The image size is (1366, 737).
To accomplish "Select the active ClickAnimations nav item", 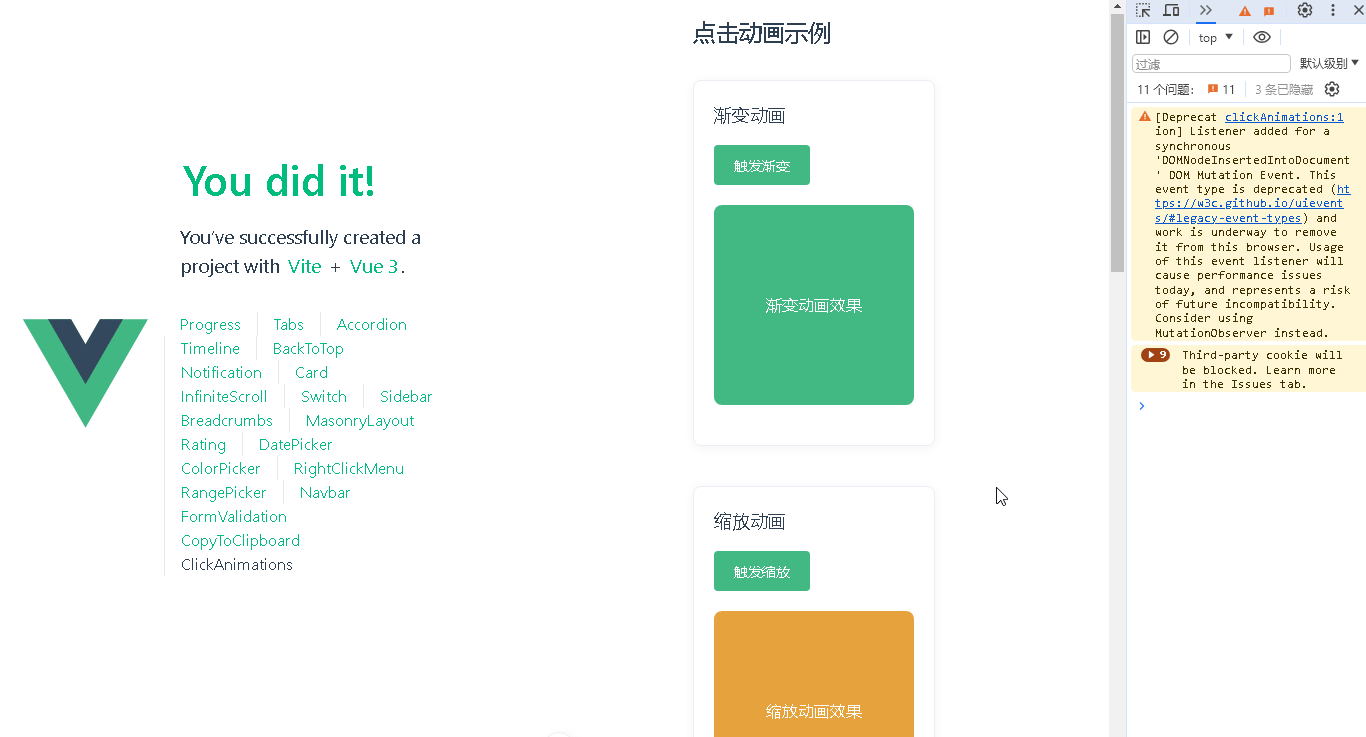I will click(x=237, y=564).
